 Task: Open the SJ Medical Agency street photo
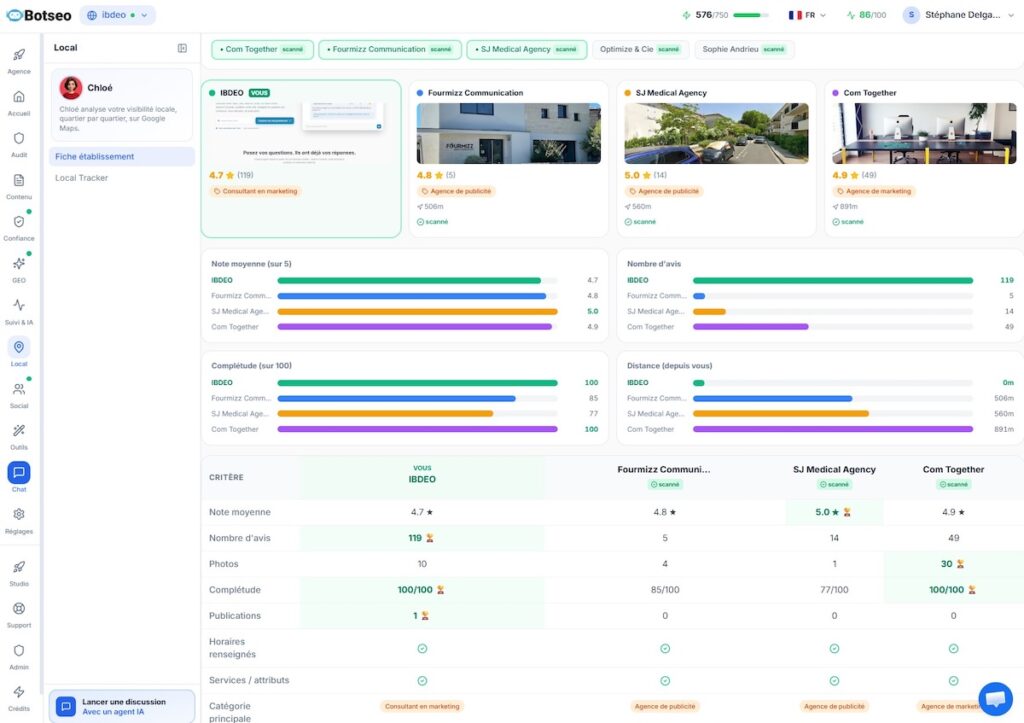[716, 133]
